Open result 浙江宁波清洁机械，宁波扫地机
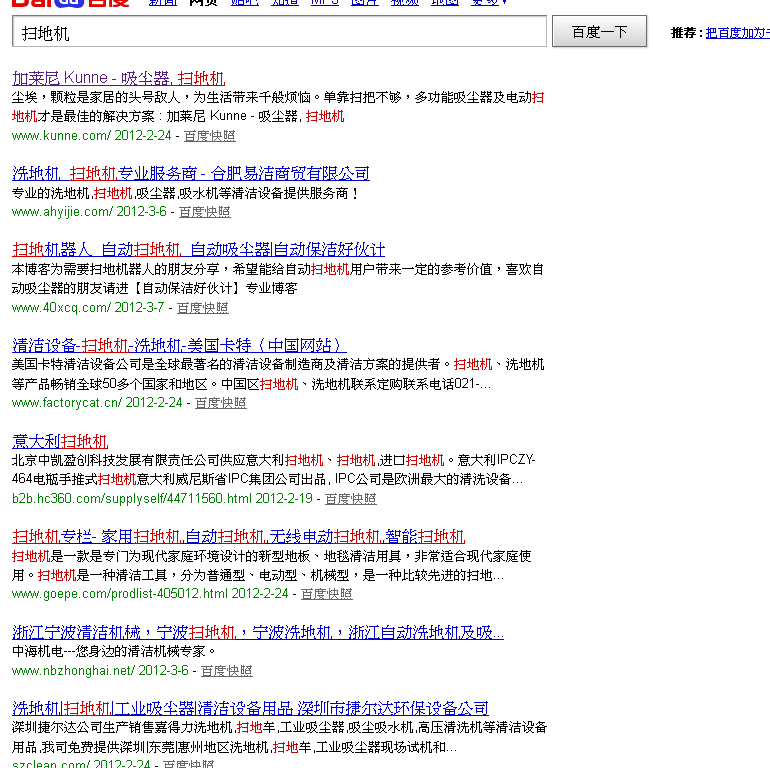Screen dimensions: 770x768 tap(258, 632)
